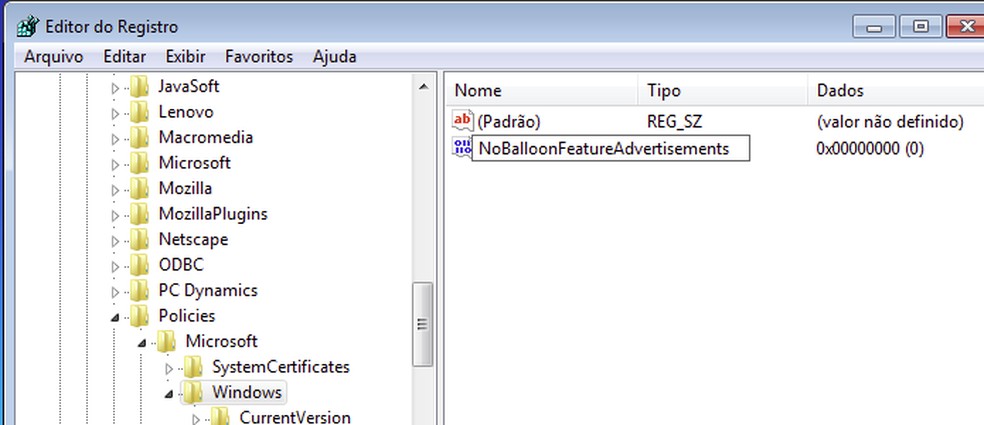Click the MozillaPlugins folder icon
Screen dimensions: 984x425
pos(139,213)
